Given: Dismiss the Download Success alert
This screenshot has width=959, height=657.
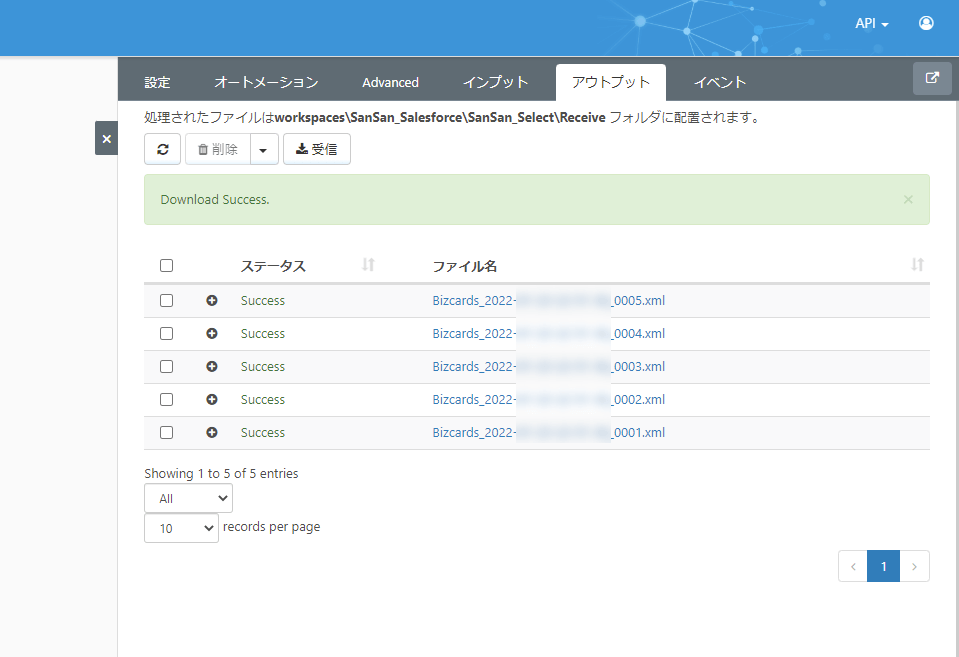Looking at the screenshot, I should click(x=908, y=199).
